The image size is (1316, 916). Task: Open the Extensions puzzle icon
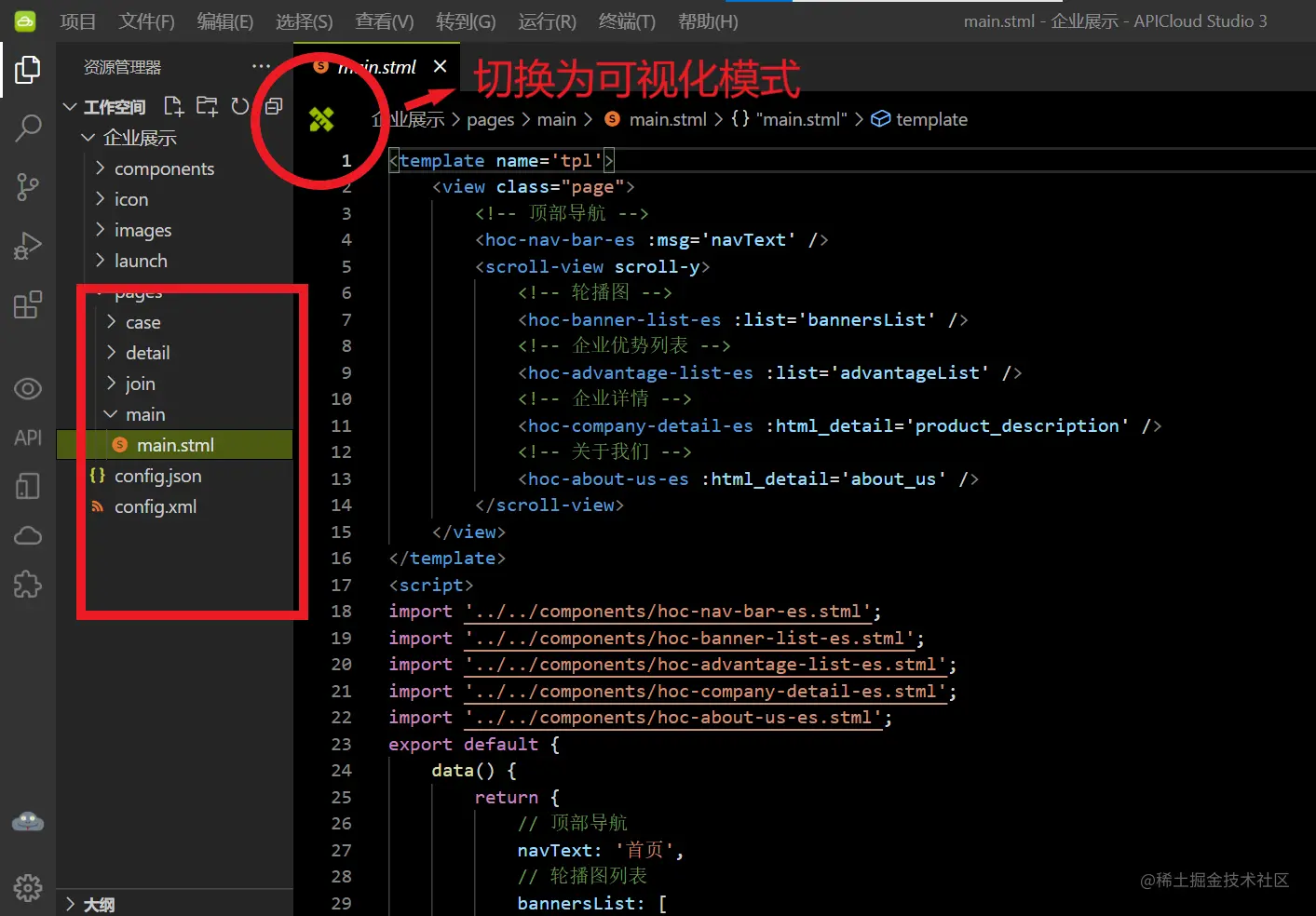(27, 584)
